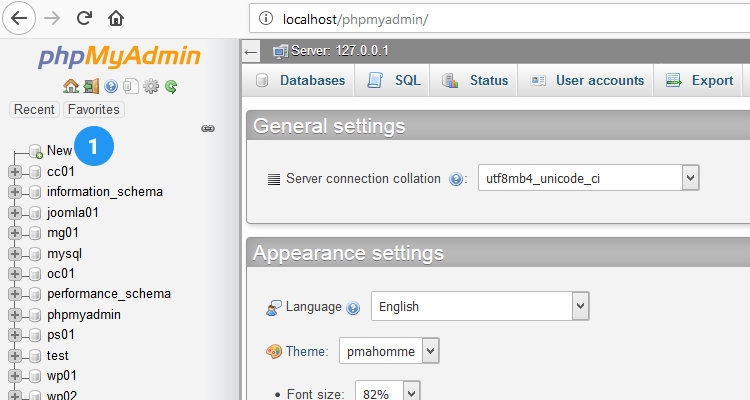Switch to the User accounts tab
The image size is (750, 400).
[x=586, y=80]
